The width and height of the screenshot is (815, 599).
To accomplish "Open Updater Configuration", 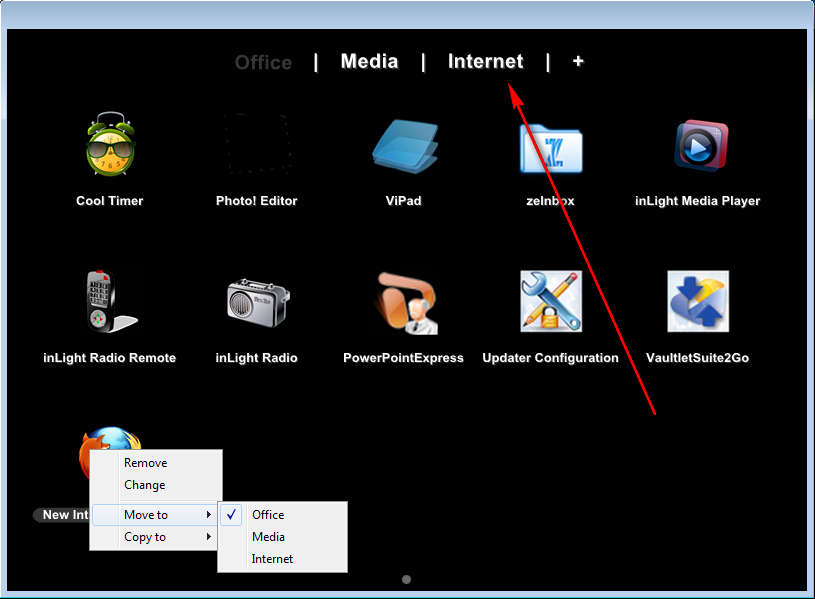I will click(550, 300).
